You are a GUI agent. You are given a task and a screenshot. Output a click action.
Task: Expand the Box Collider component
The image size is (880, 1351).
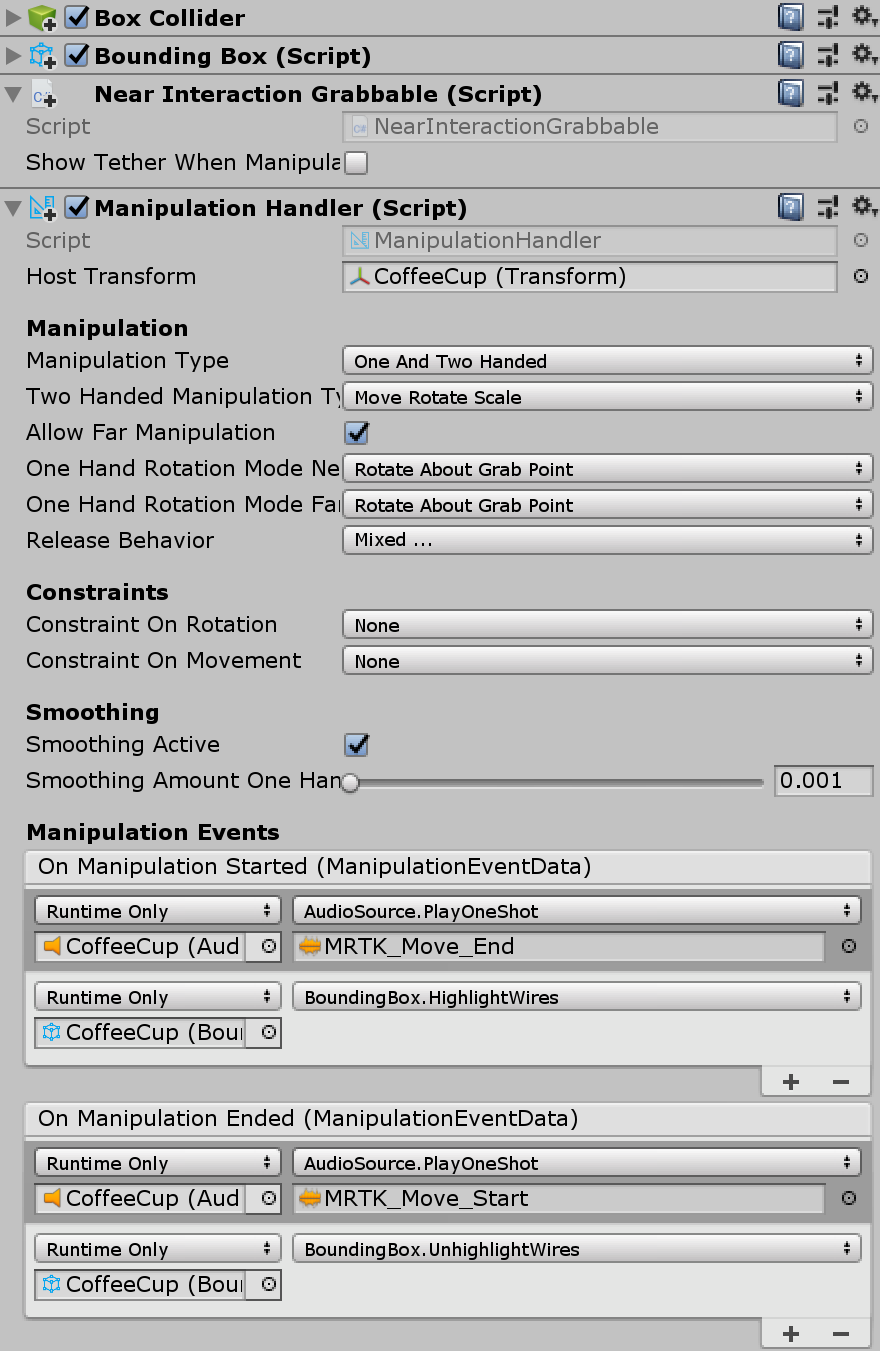point(12,17)
